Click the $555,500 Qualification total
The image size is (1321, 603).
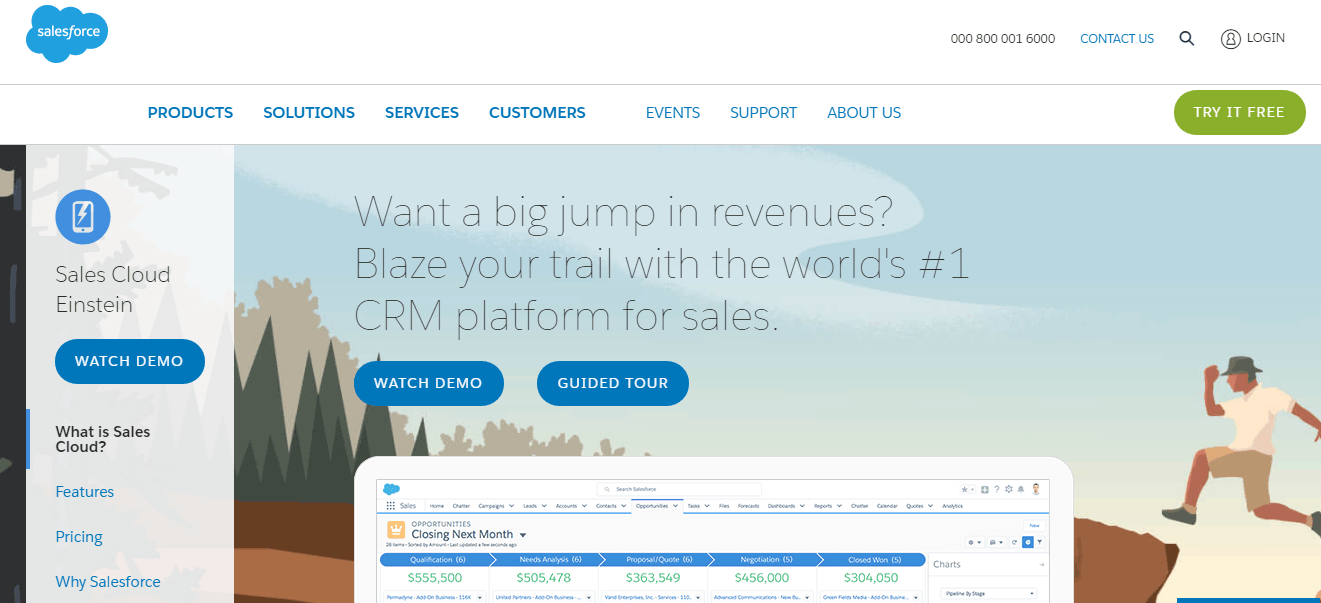pos(435,578)
